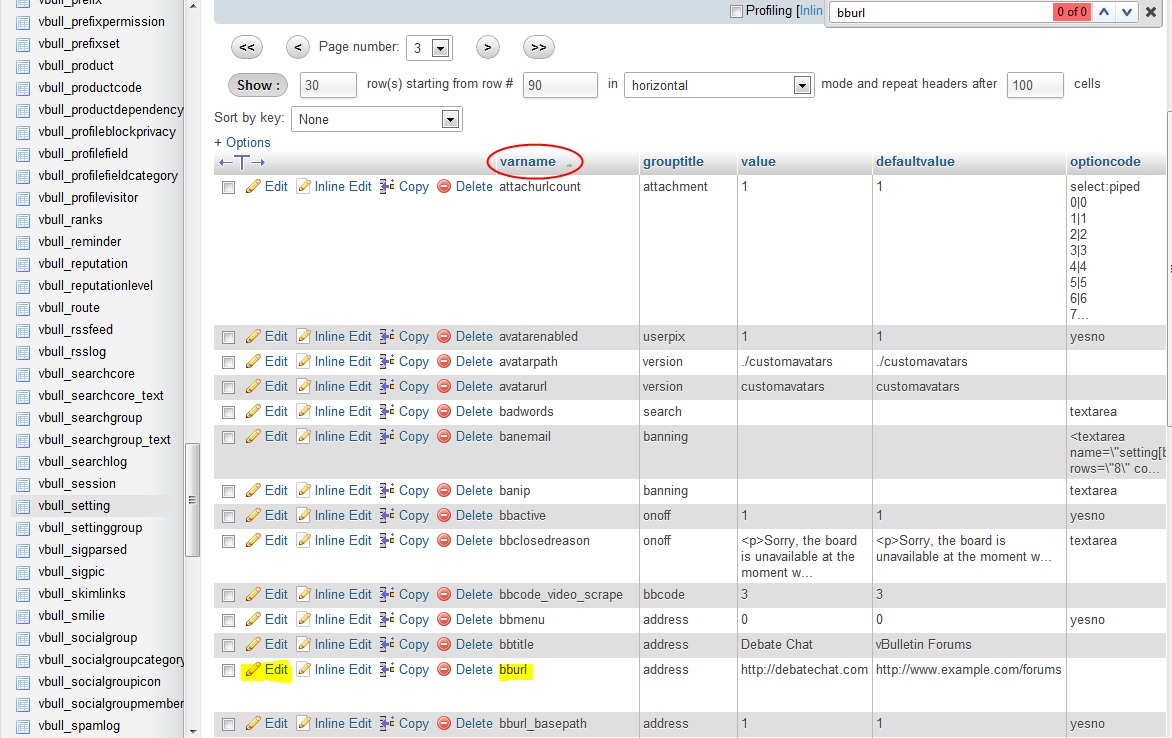Select the badwords row checkbox
Image resolution: width=1172 pixels, height=738 pixels.
point(229,413)
